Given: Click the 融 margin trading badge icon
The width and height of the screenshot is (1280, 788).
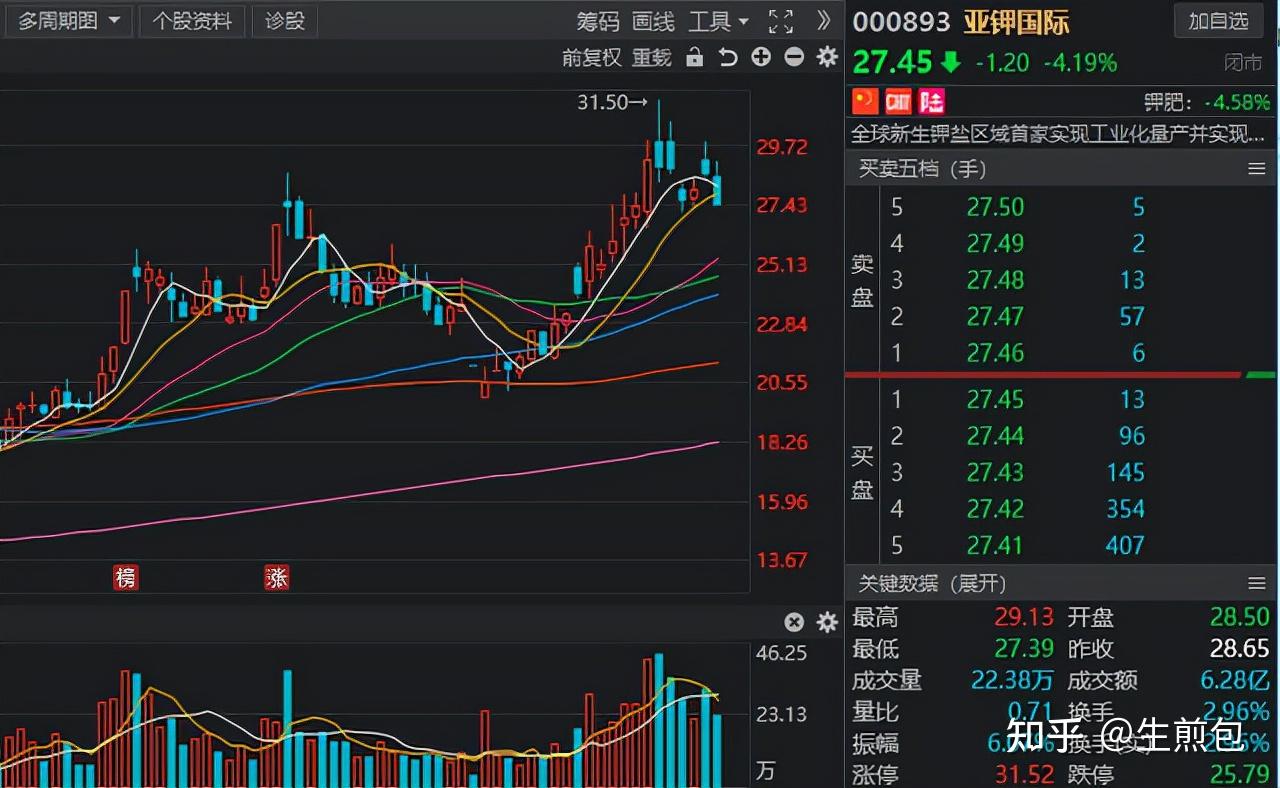Looking at the screenshot, I should (x=898, y=101).
